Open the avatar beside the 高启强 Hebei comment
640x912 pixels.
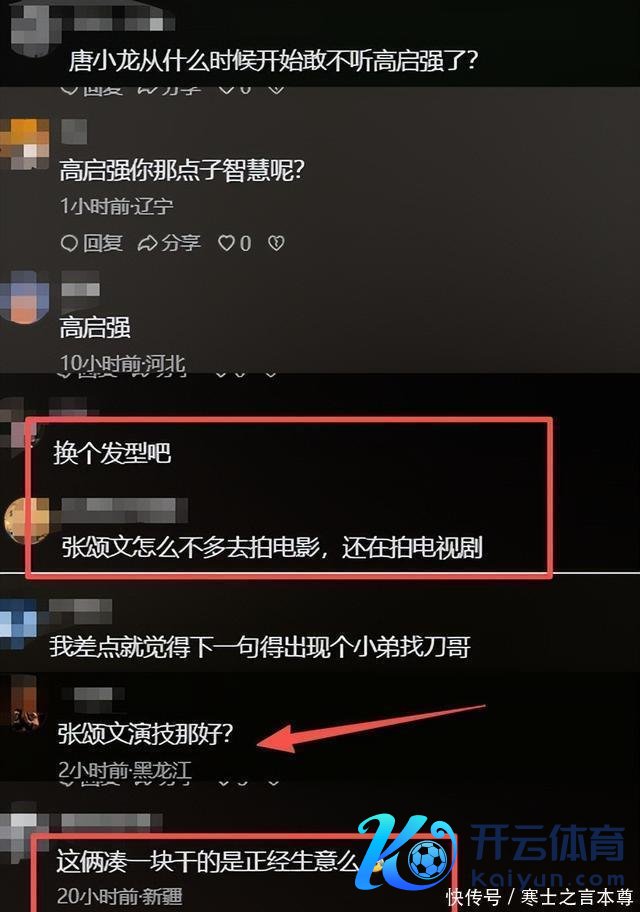coord(24,297)
